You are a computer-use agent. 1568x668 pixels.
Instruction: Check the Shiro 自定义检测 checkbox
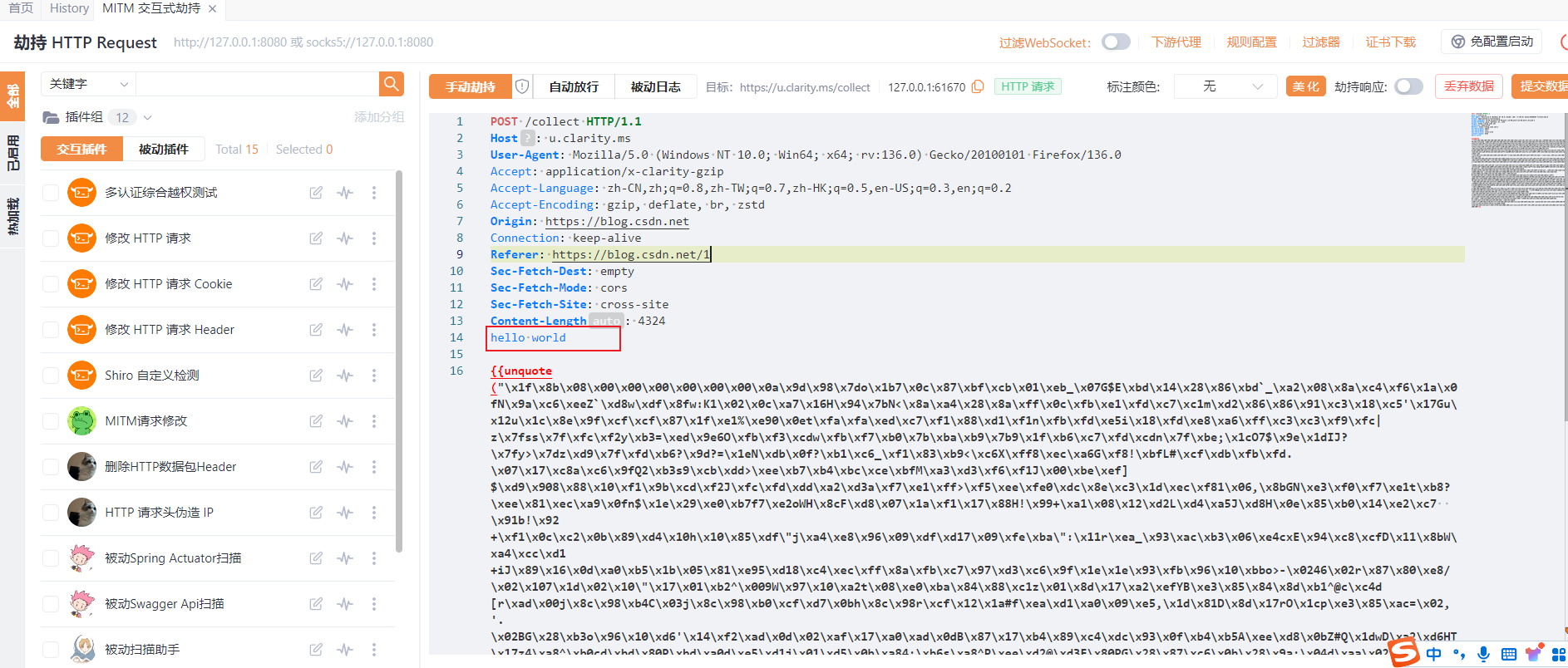click(x=51, y=376)
